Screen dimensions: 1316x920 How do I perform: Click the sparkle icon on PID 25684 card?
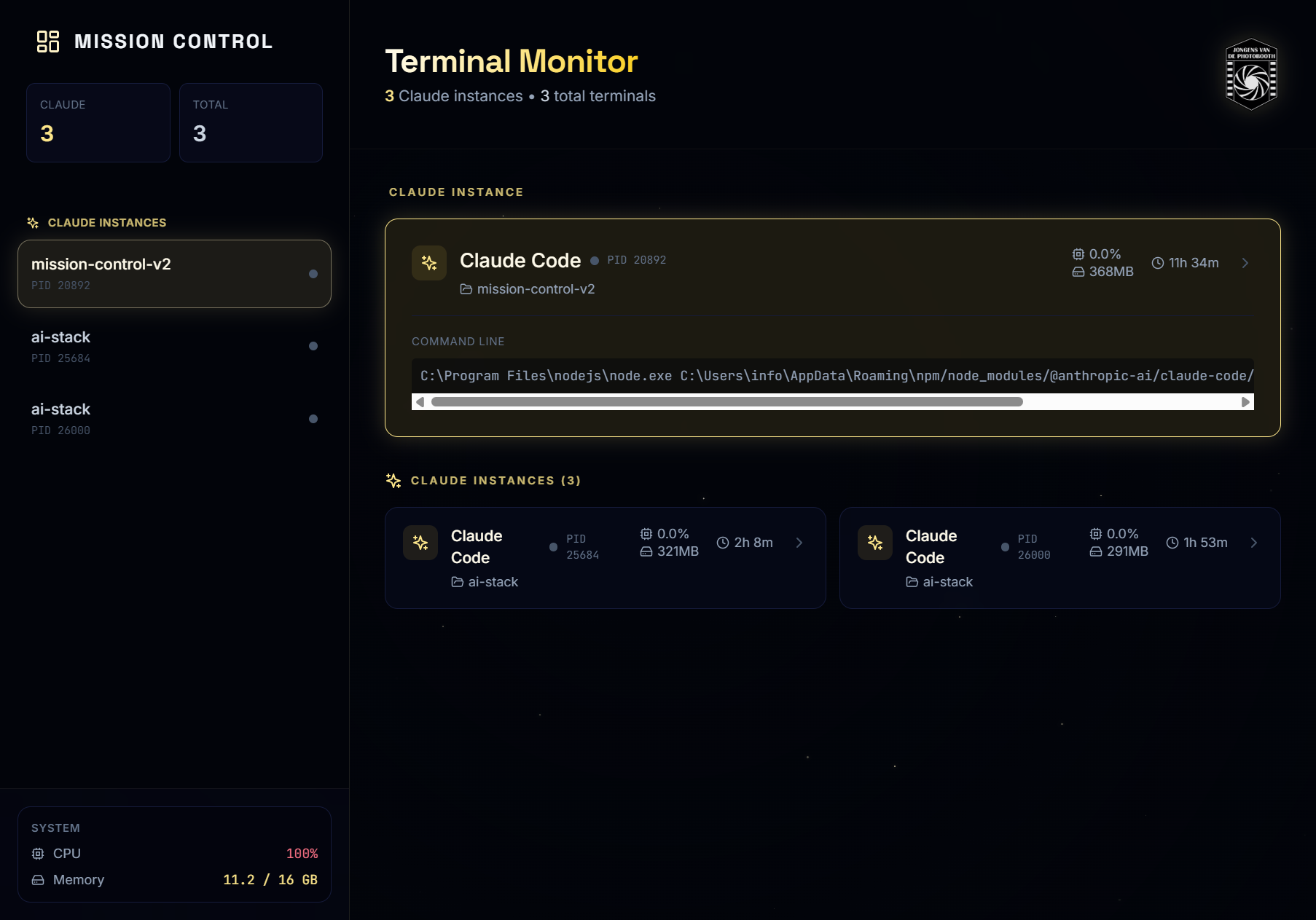(x=420, y=543)
